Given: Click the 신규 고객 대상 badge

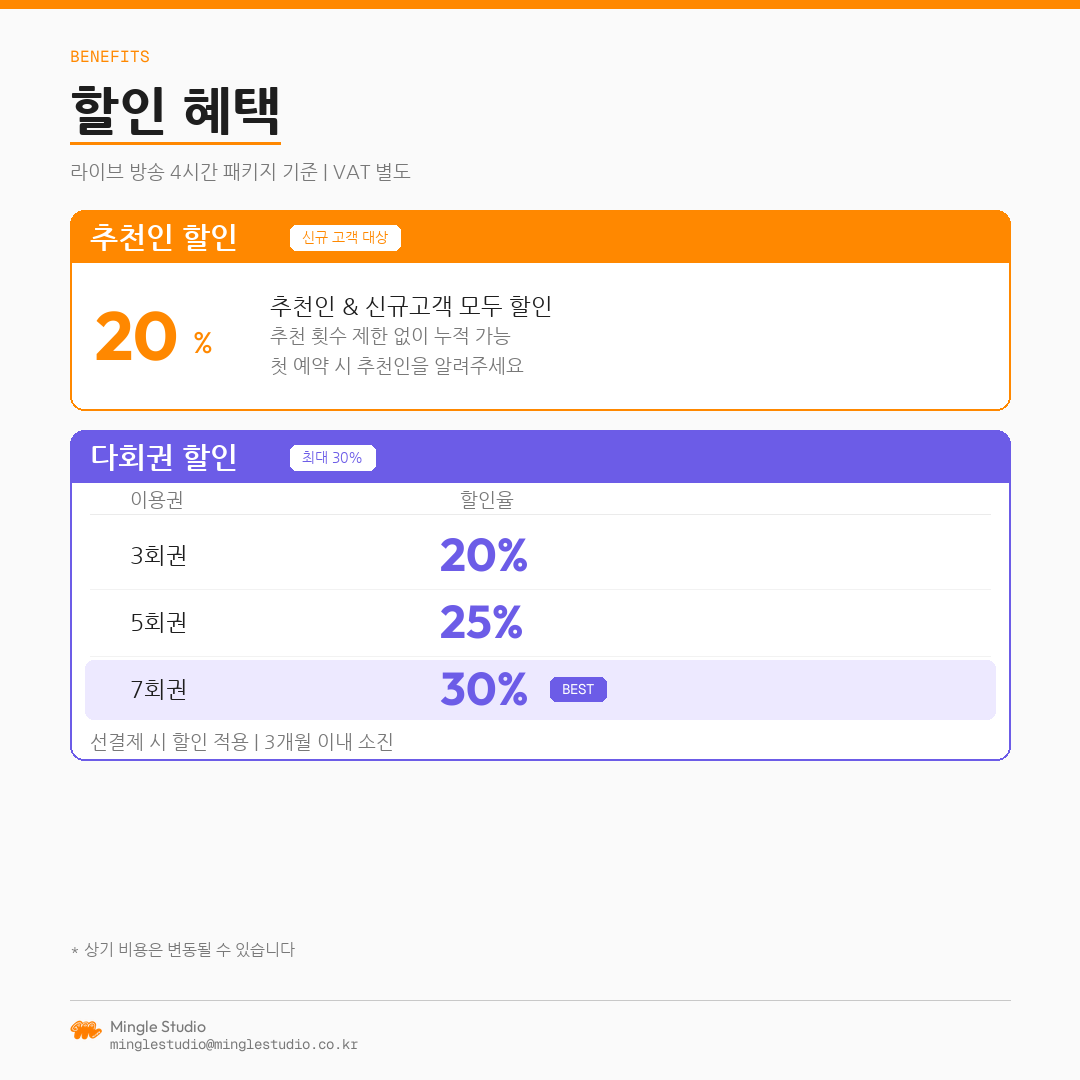Looking at the screenshot, I should (345, 238).
